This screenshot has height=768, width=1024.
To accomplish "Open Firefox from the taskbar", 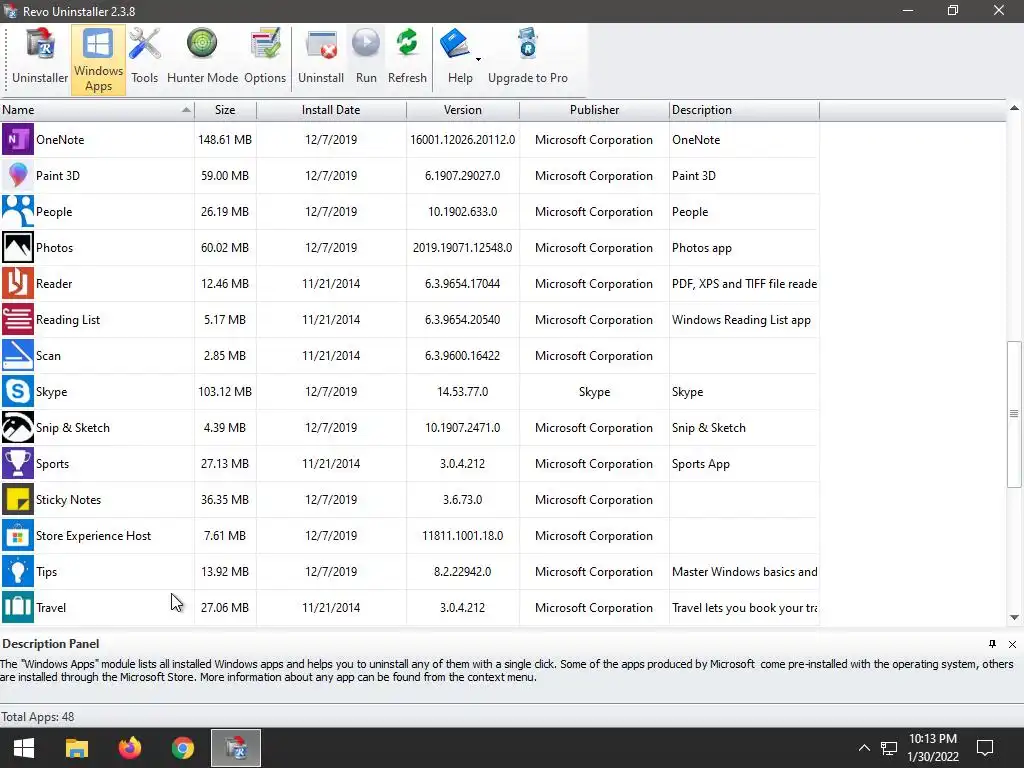I will click(129, 748).
